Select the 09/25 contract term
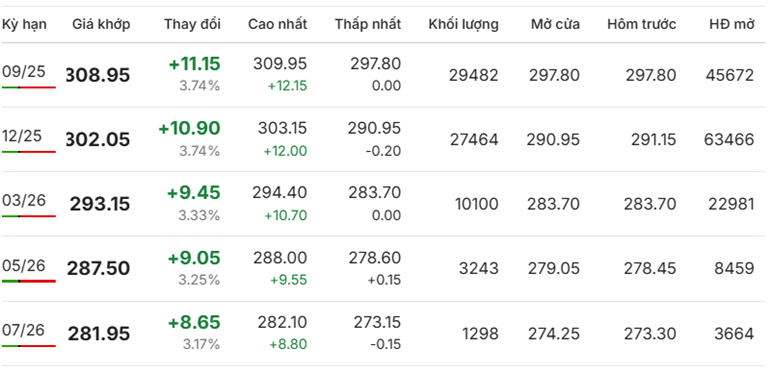The width and height of the screenshot is (770, 372). click(x=23, y=72)
